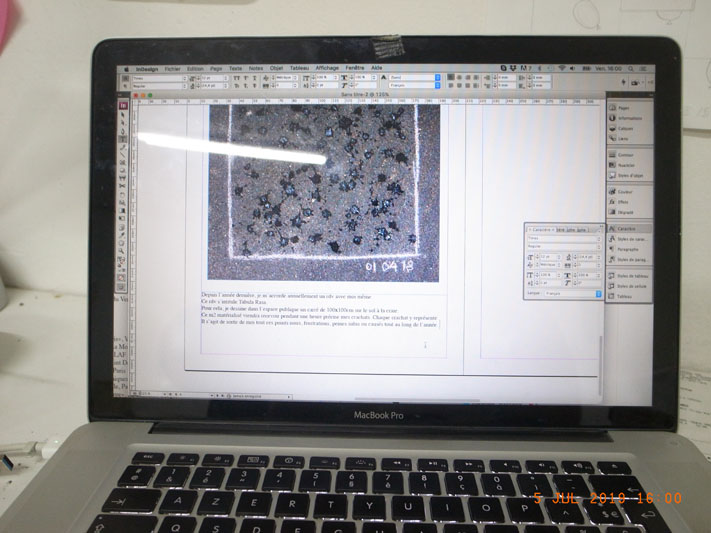Viewport: 711px width, 533px height.
Task: Open the Wi-Fi status menu
Action: [562, 68]
